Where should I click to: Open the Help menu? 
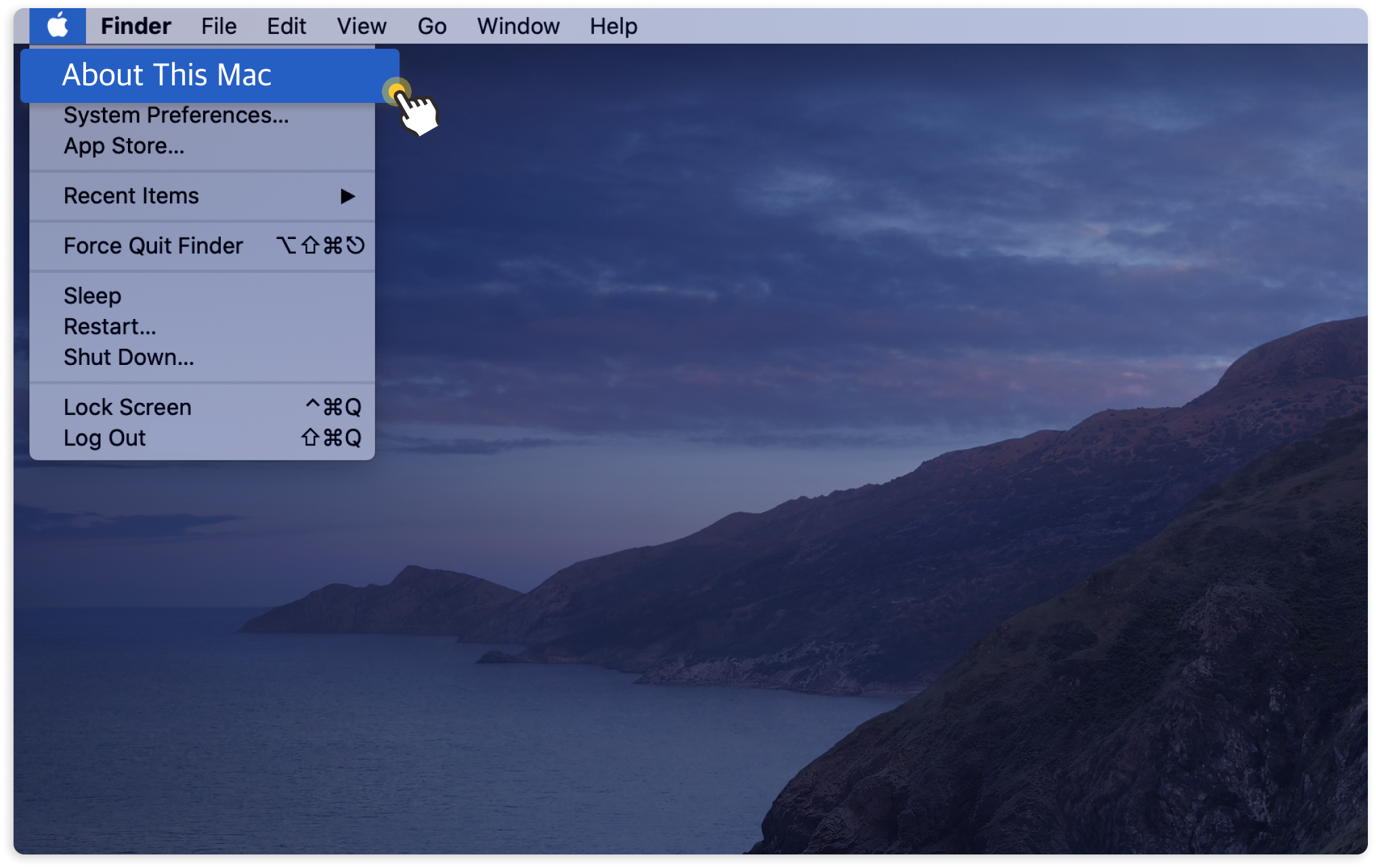click(x=614, y=26)
